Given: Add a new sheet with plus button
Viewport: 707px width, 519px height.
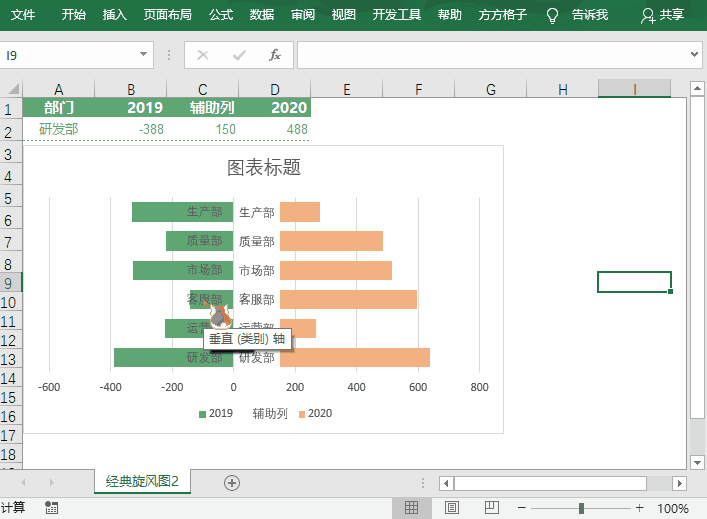Looking at the screenshot, I should [x=232, y=483].
